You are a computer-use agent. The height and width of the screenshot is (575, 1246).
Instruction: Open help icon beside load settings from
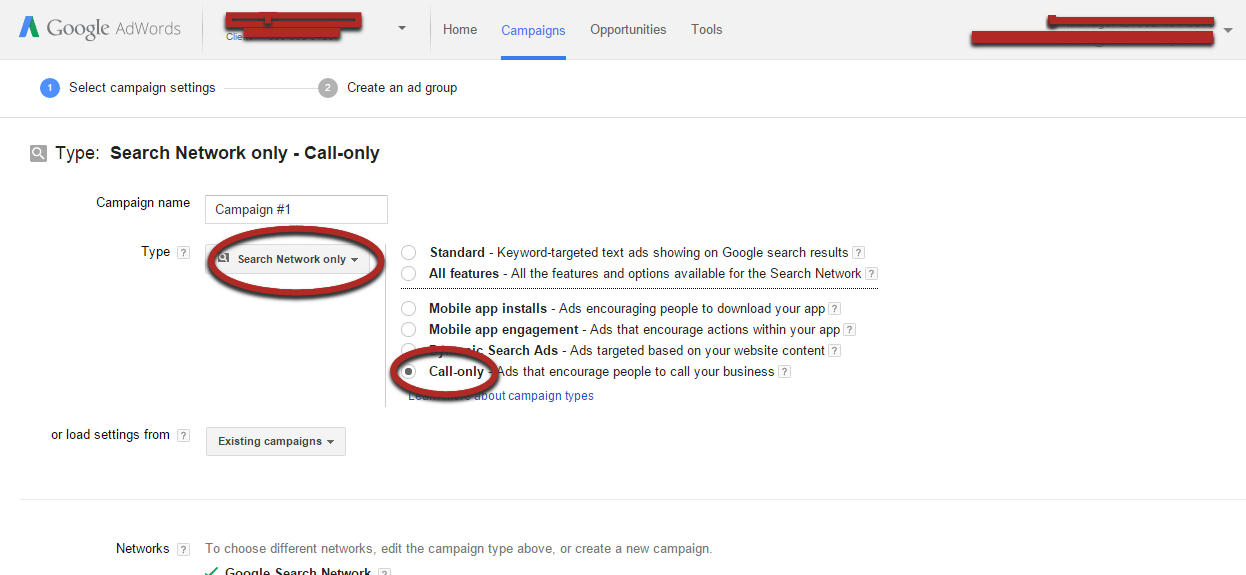pyautogui.click(x=183, y=436)
